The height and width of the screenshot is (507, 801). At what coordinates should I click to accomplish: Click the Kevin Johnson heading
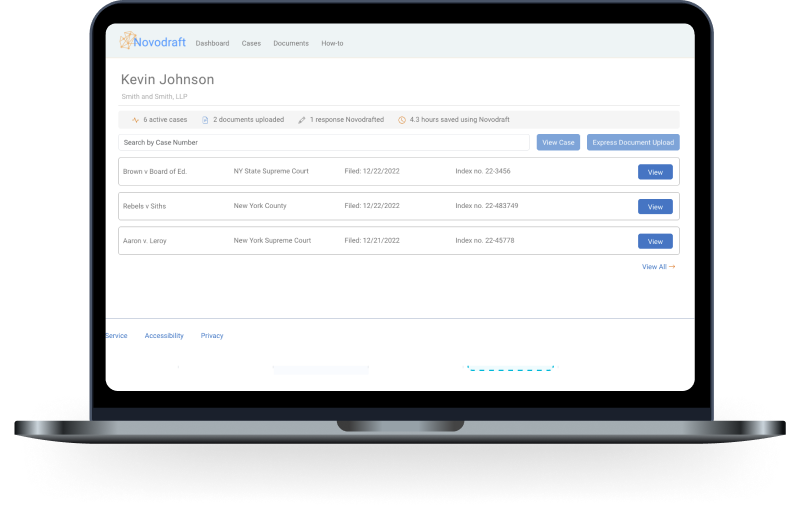tap(168, 80)
